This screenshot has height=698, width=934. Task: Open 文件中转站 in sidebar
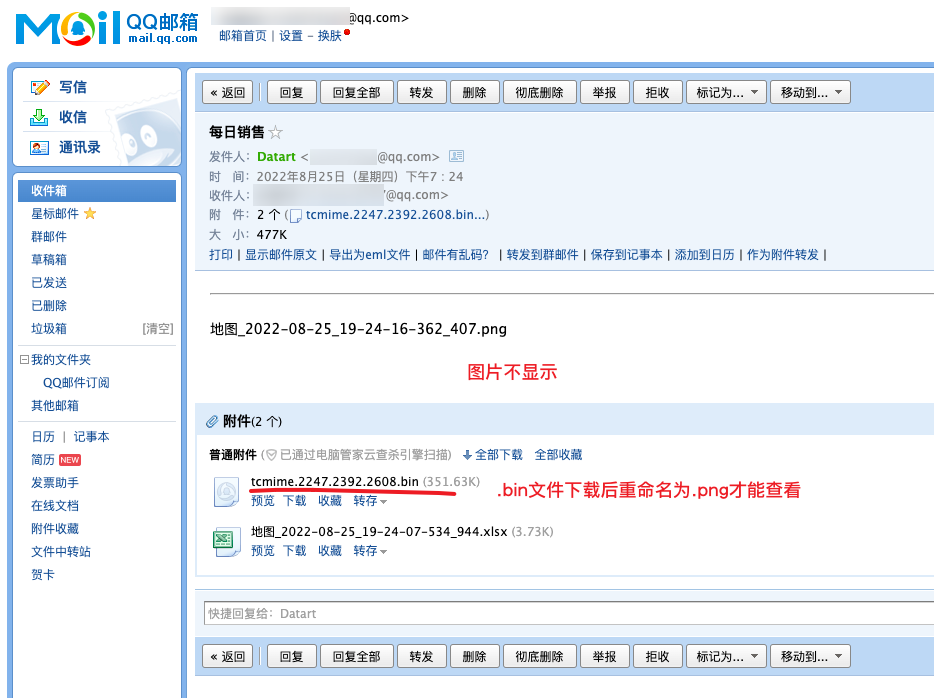click(61, 551)
